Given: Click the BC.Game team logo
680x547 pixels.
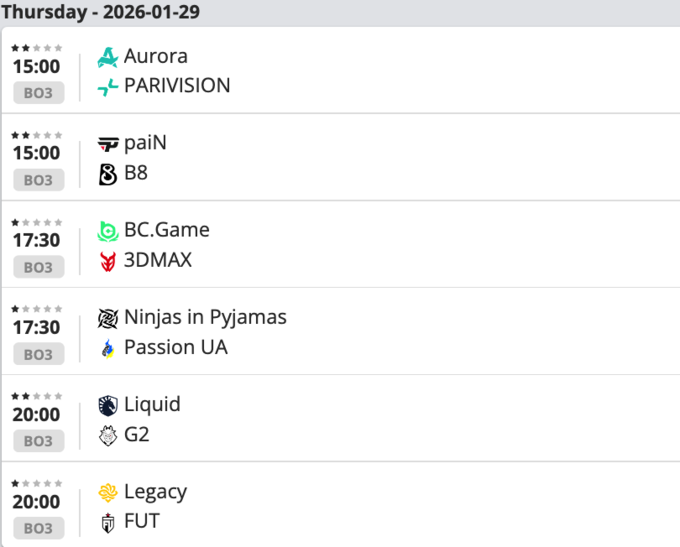Looking at the screenshot, I should [108, 231].
